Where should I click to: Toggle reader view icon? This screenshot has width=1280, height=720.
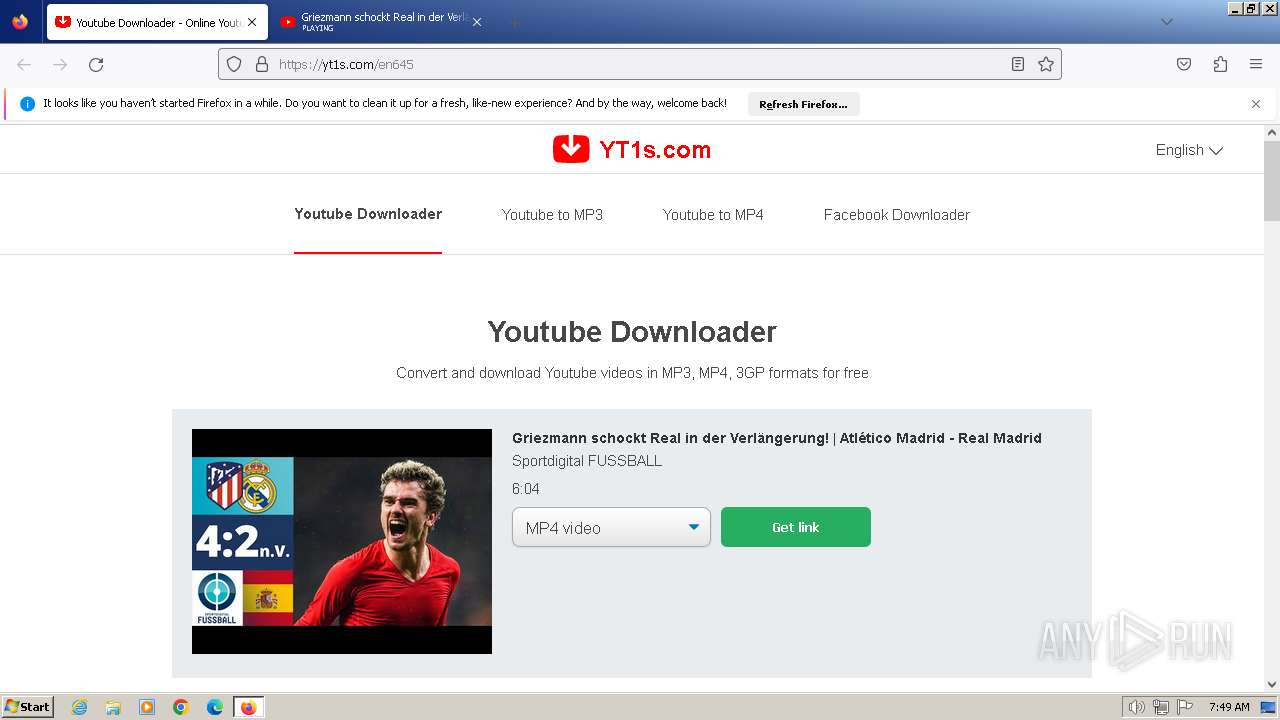1018,64
